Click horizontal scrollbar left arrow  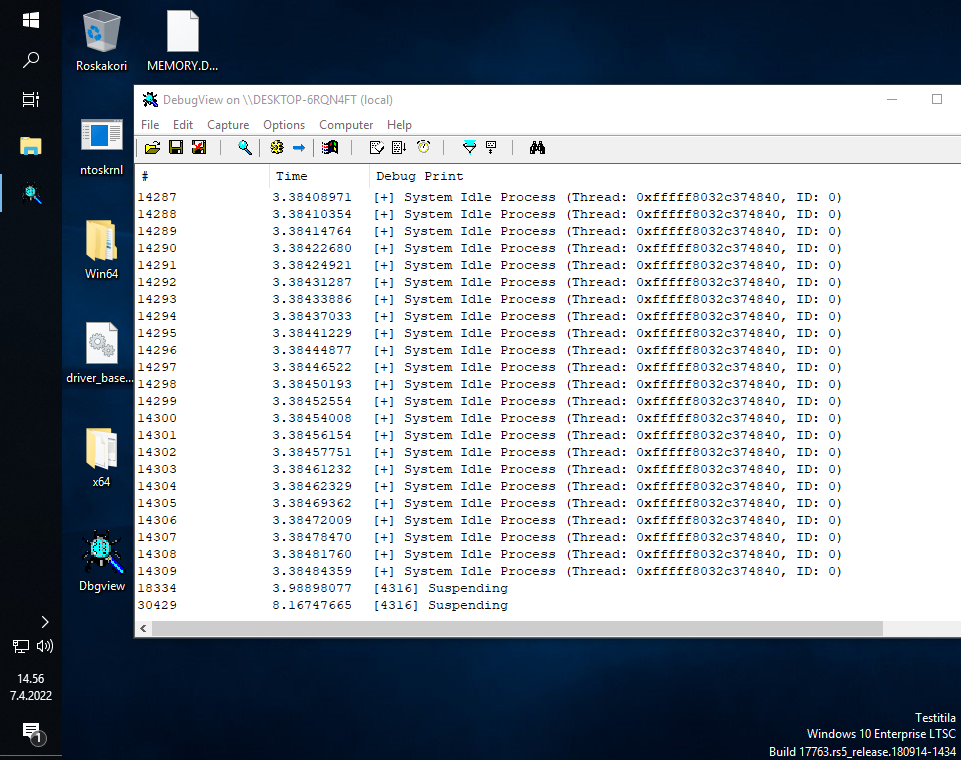(143, 628)
